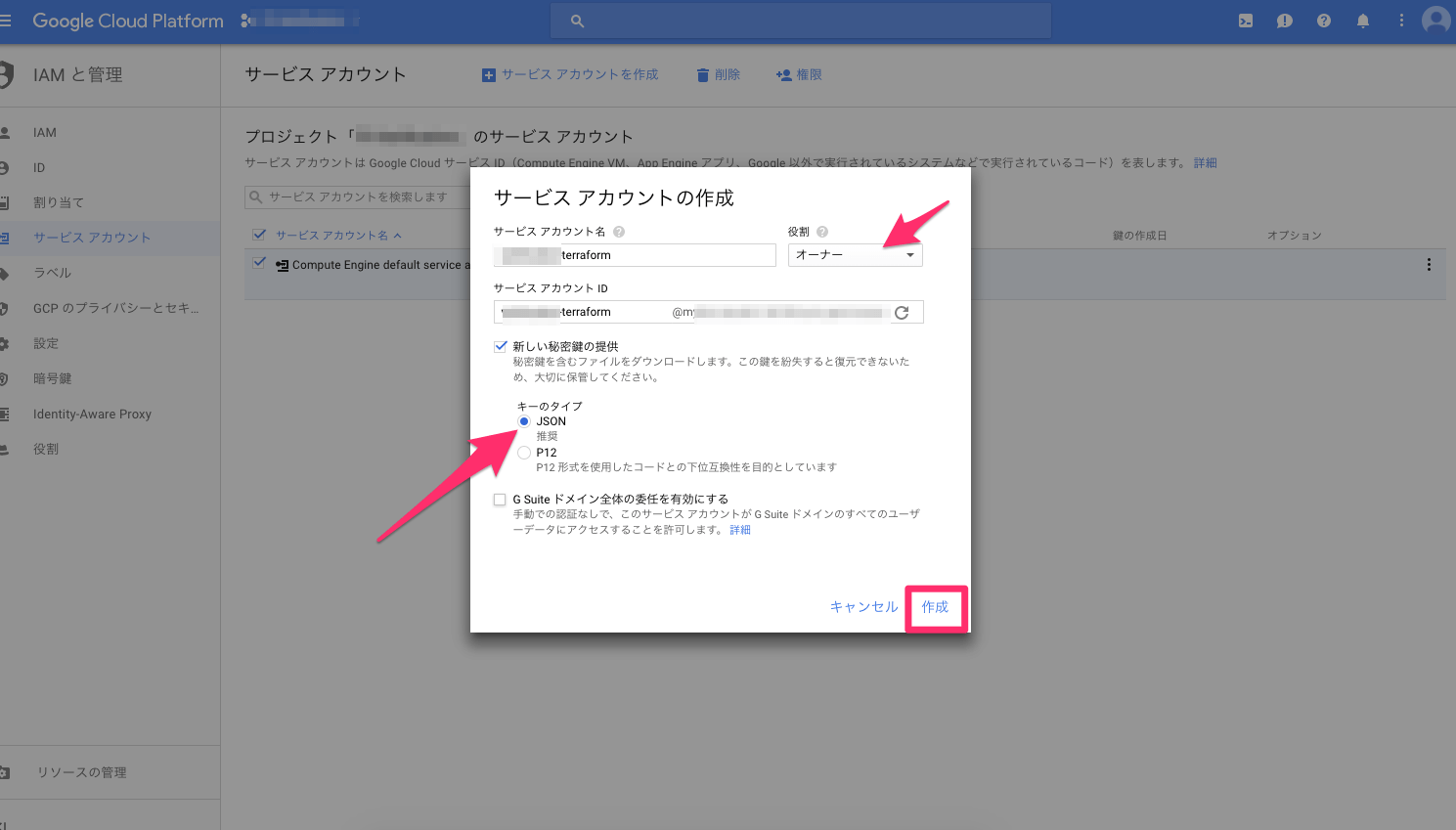Open 暗号鍵 in the left sidebar
Viewport: 1456px width, 830px height.
[53, 378]
